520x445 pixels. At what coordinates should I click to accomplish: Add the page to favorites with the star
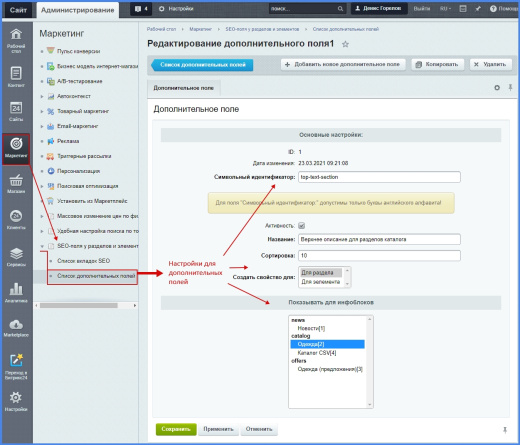[x=345, y=44]
